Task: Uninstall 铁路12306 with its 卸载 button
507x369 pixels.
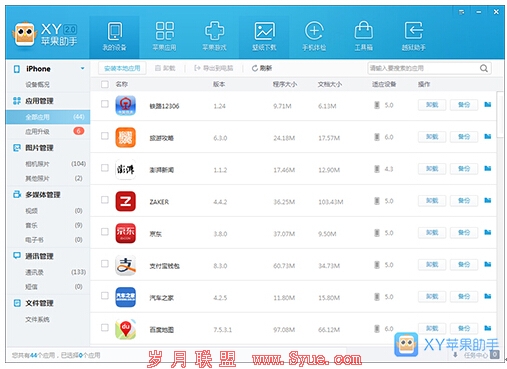Action: (432, 105)
